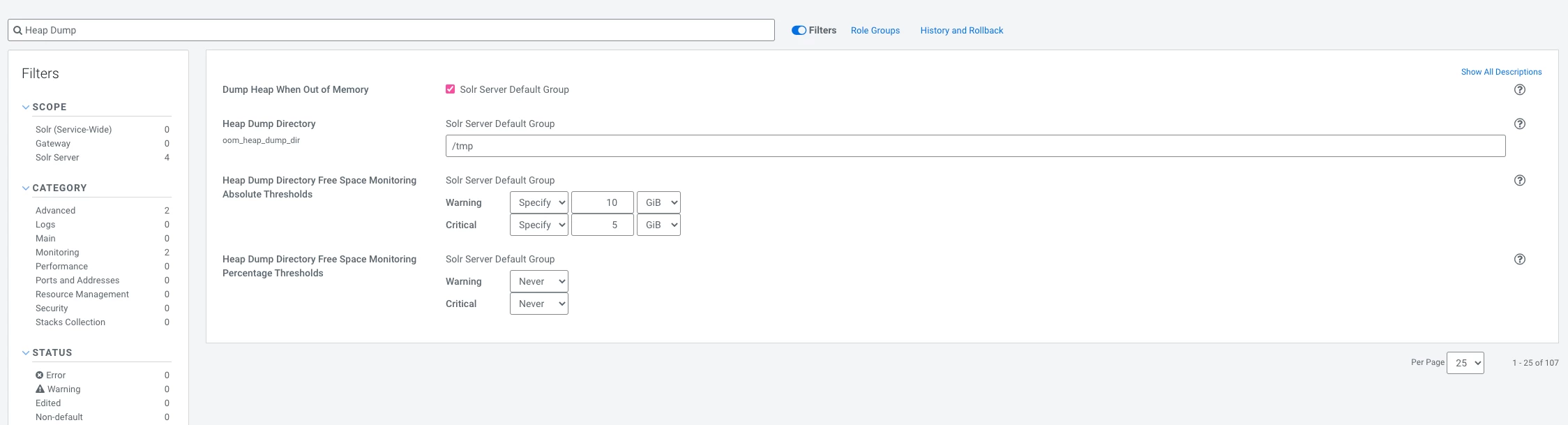Change Absolute Warning unit from GiB

click(x=658, y=202)
